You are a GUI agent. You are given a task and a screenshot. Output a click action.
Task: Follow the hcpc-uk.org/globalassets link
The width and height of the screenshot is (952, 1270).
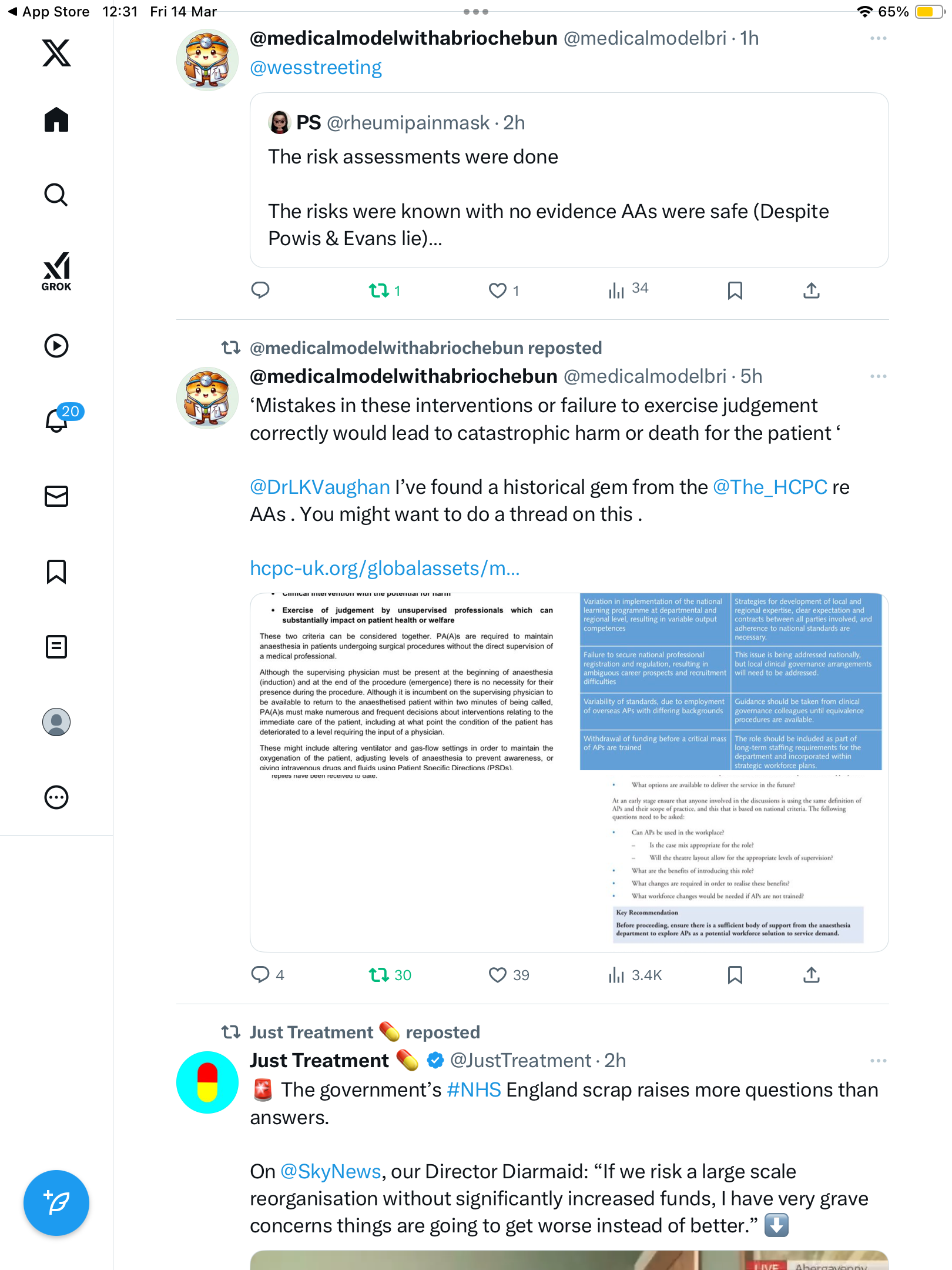pos(385,568)
